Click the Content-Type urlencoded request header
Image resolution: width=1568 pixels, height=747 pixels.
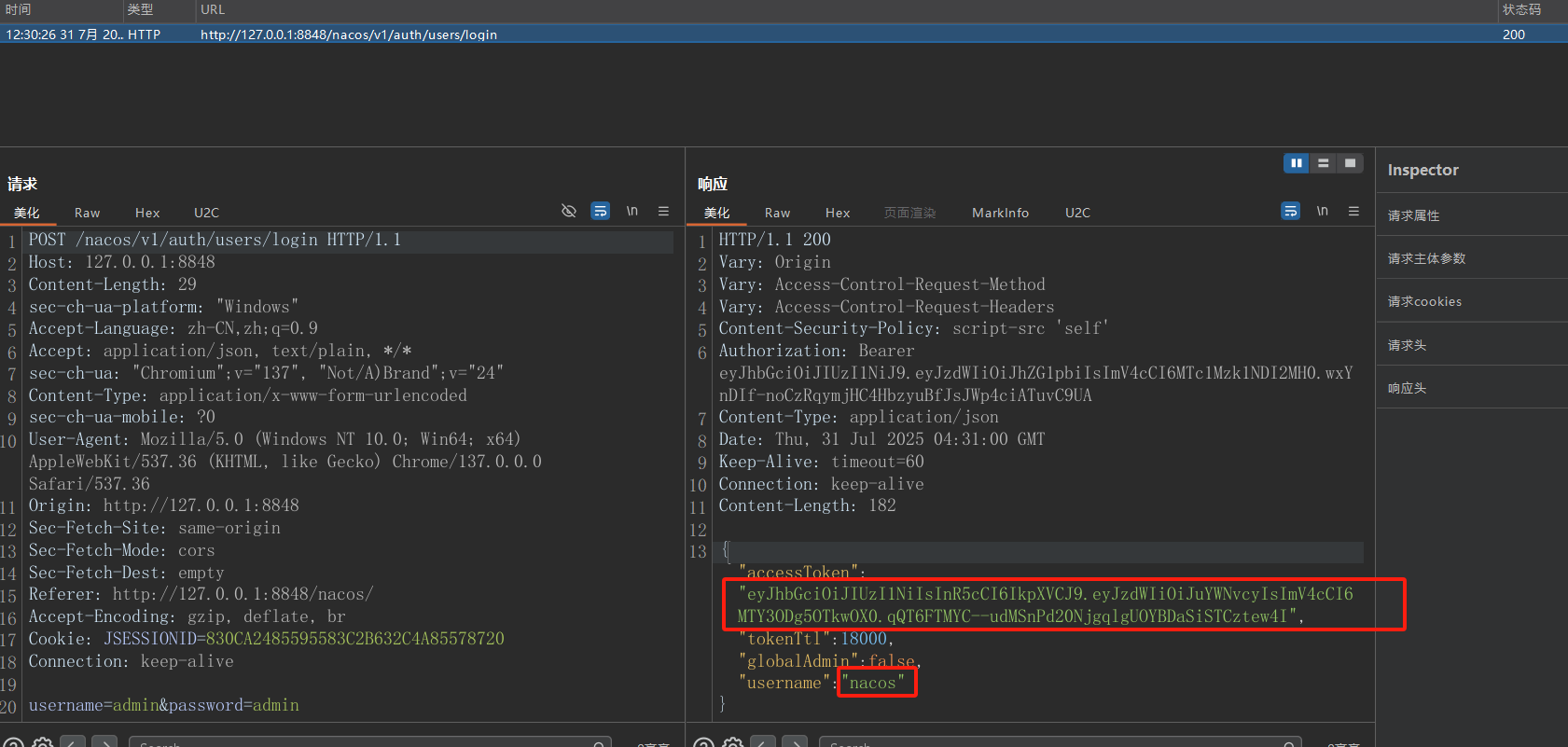coord(247,395)
